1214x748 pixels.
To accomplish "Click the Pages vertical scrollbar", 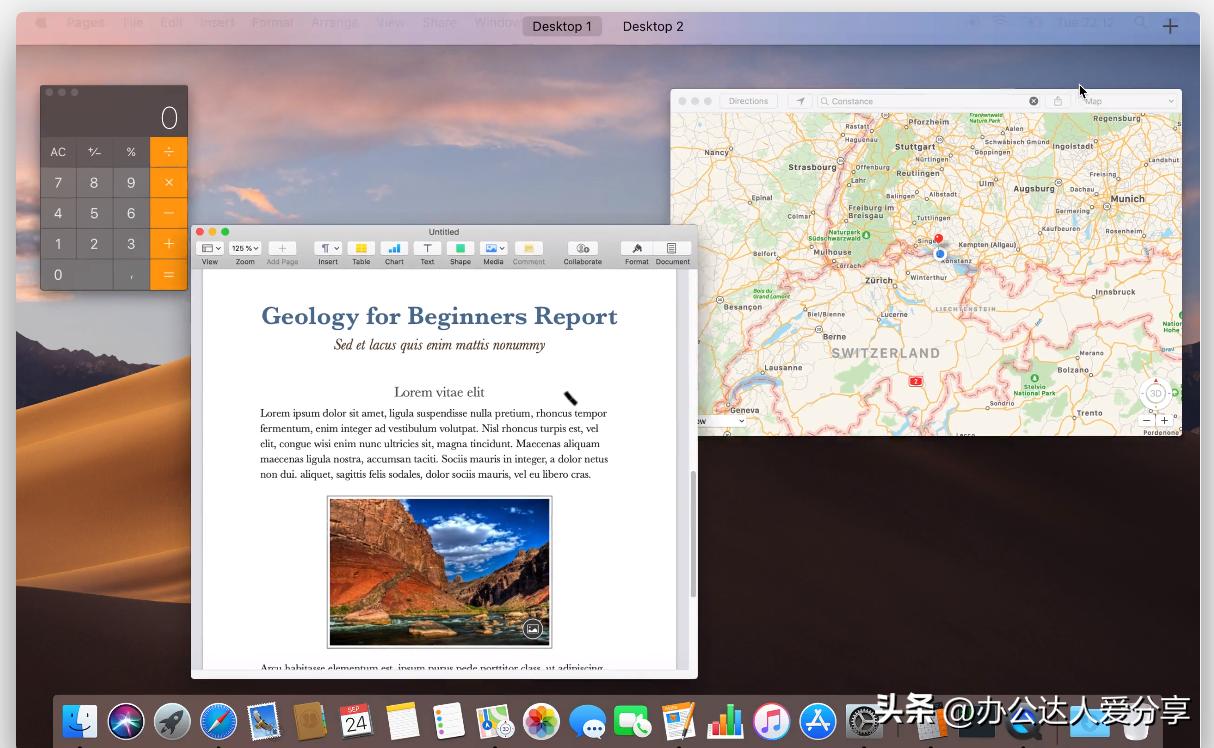I will pyautogui.click(x=692, y=534).
